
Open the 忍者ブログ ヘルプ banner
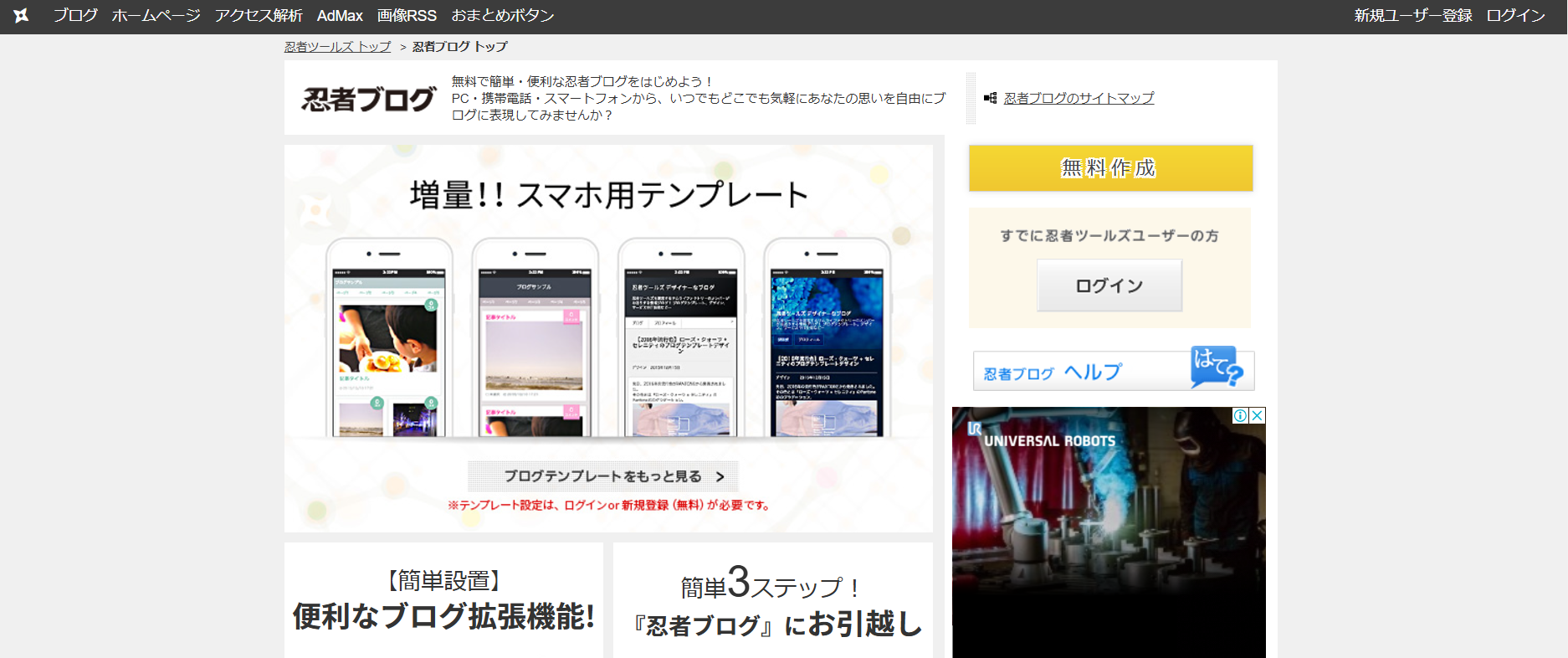pyautogui.click(x=1114, y=370)
